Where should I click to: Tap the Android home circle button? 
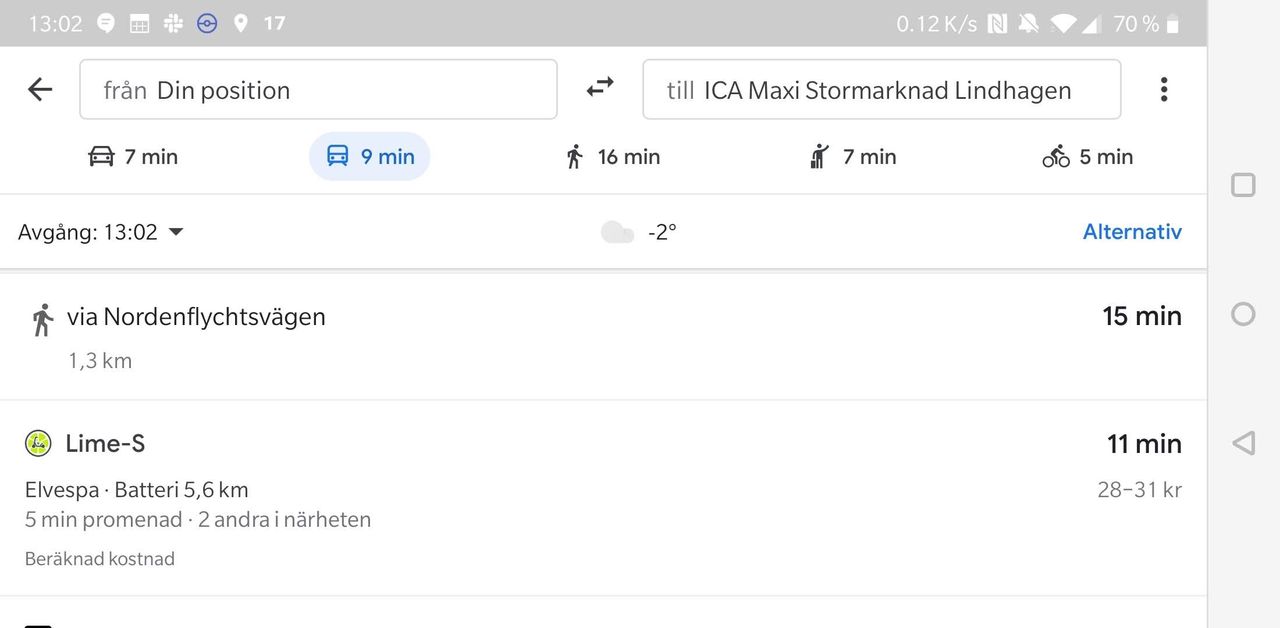[x=1242, y=314]
